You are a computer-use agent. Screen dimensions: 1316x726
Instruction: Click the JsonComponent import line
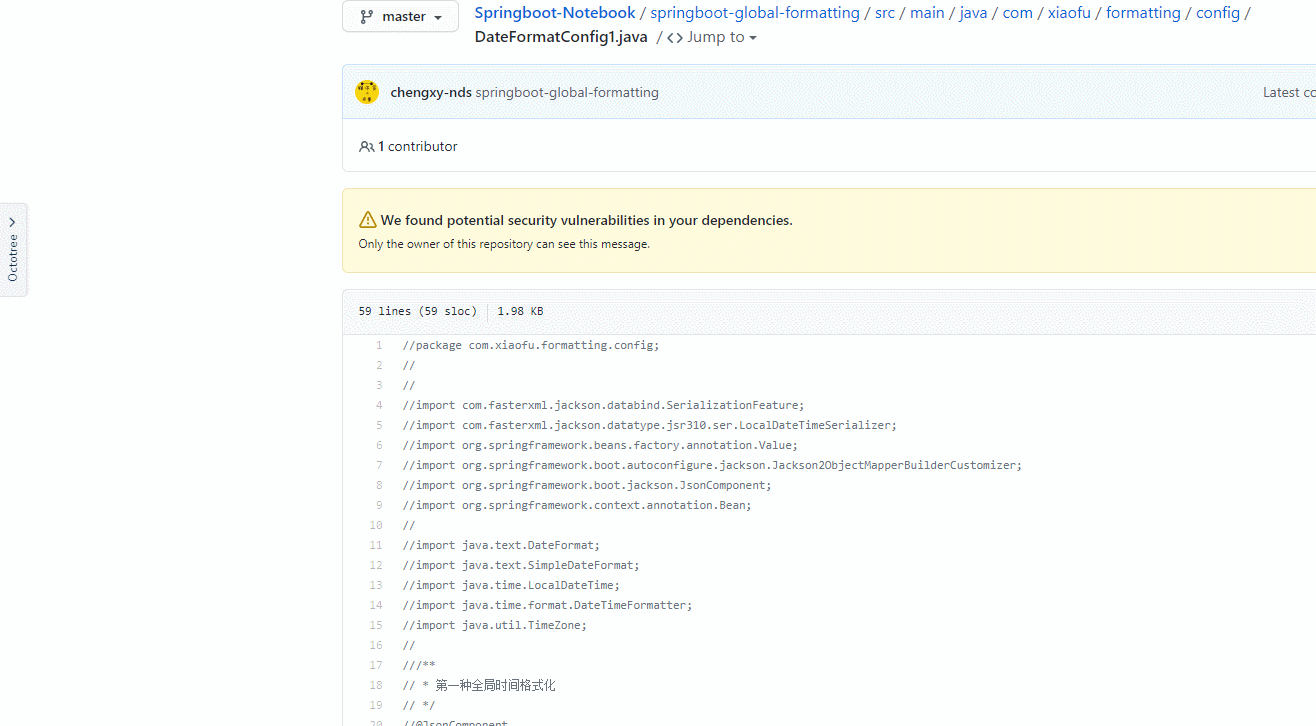587,485
